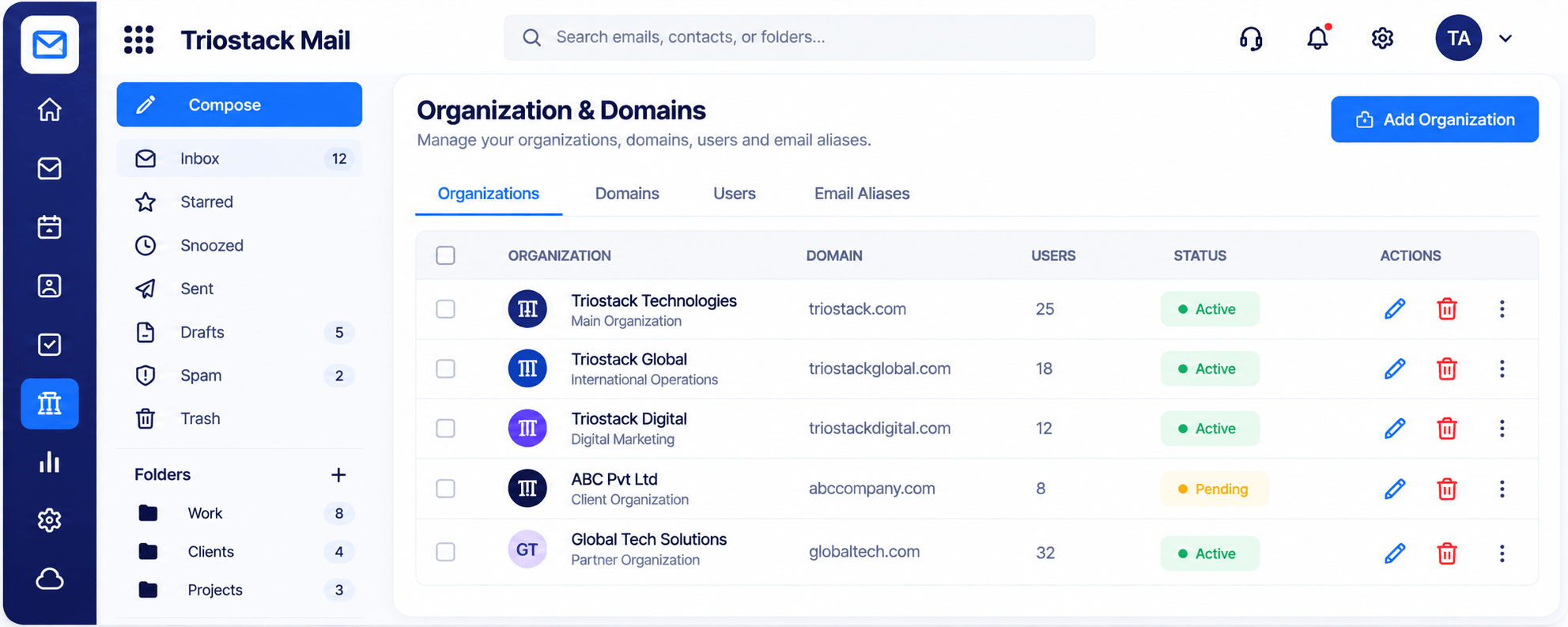The width and height of the screenshot is (1568, 627).
Task: Open the apps grid launcher icon
Action: (138, 40)
